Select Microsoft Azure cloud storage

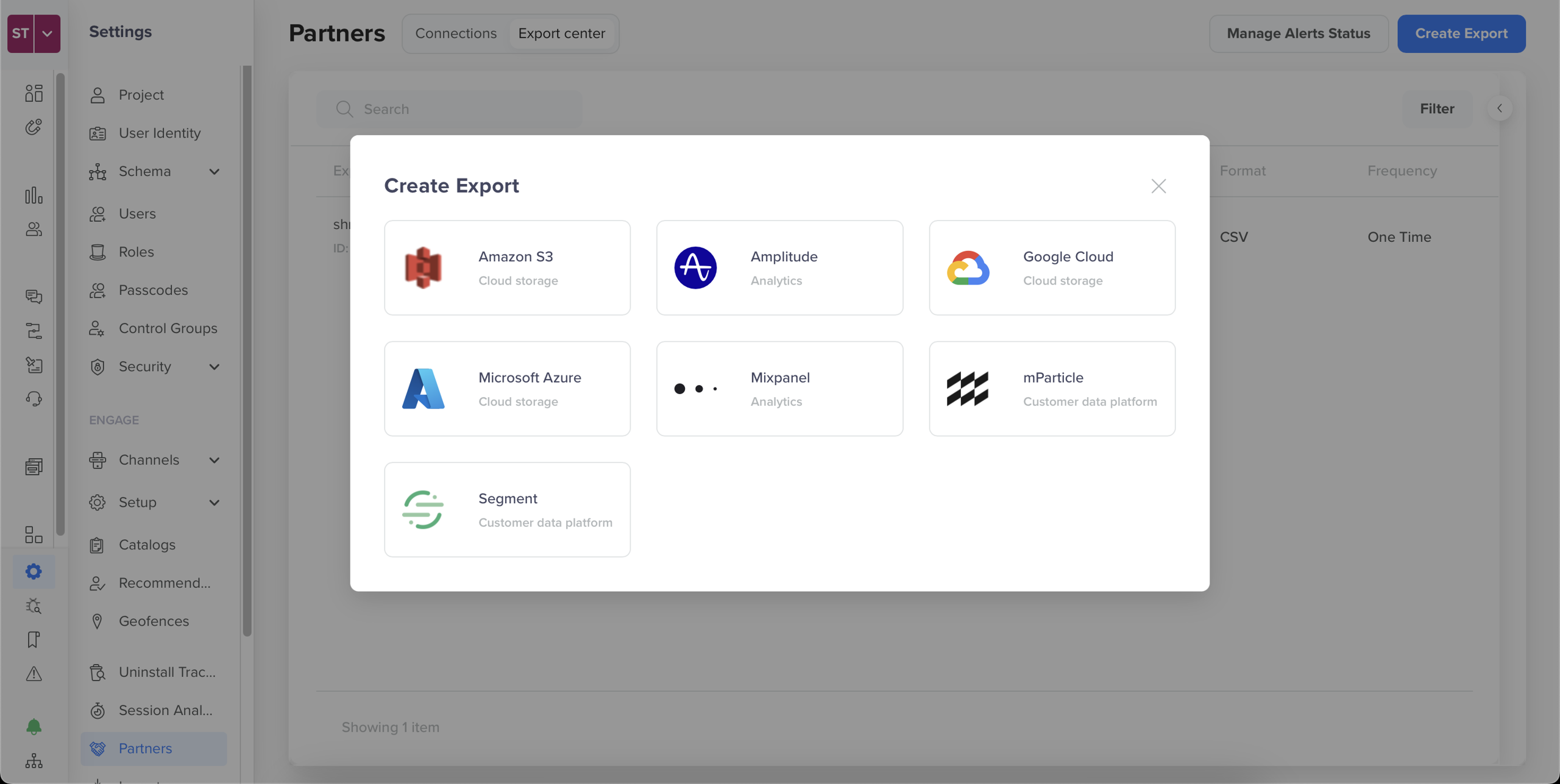(x=507, y=388)
